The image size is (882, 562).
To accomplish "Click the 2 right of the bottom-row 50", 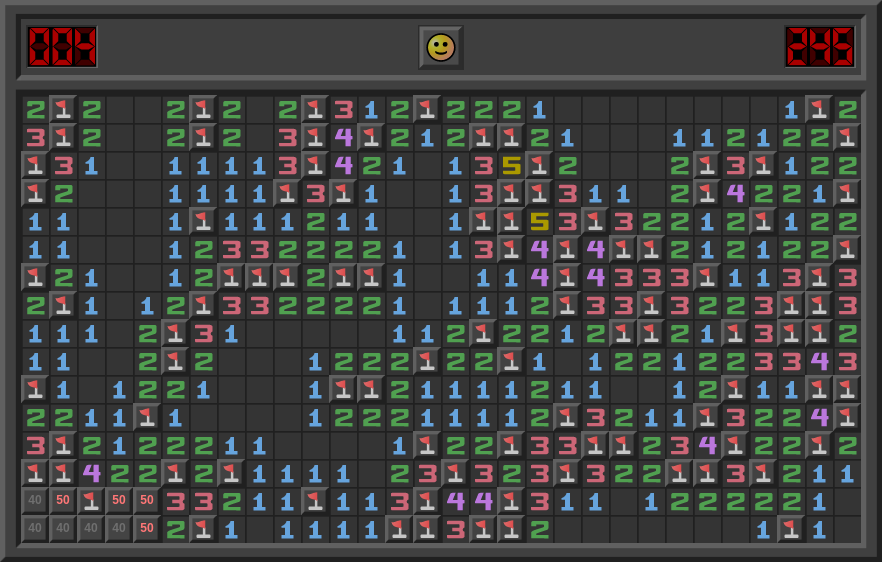I will point(176,529).
